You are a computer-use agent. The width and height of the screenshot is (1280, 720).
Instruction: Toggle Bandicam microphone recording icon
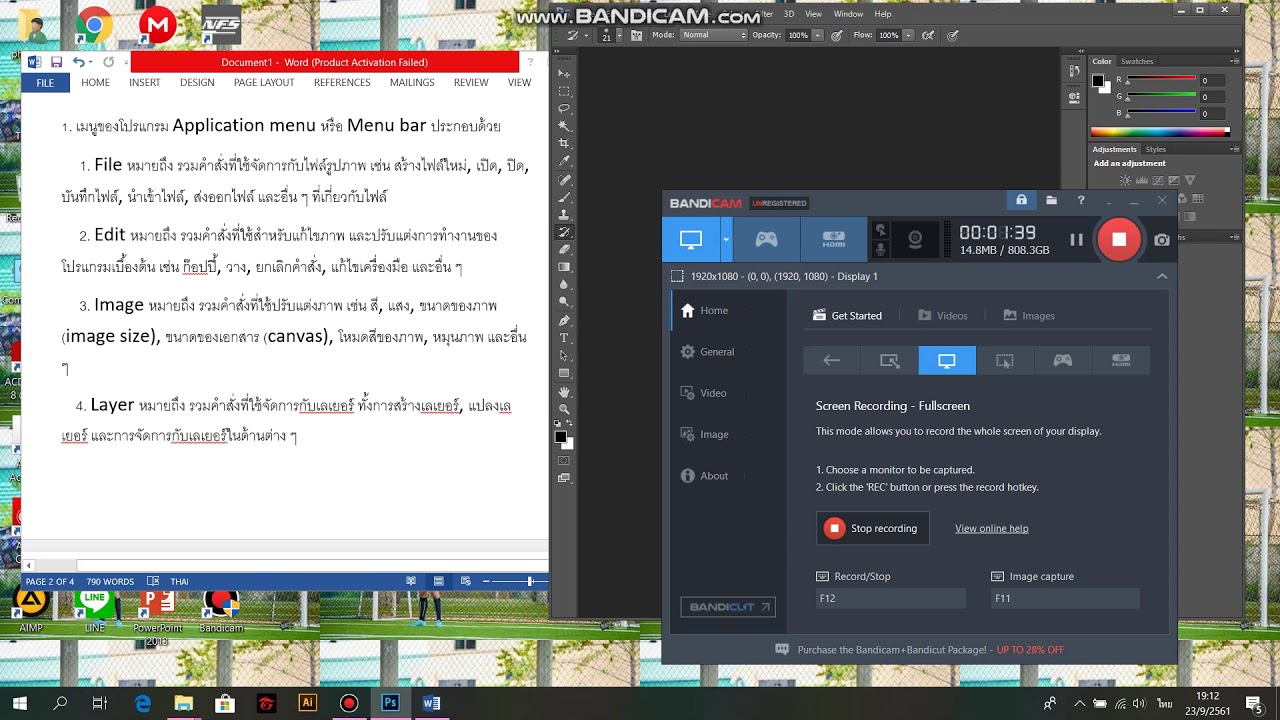pos(881,249)
